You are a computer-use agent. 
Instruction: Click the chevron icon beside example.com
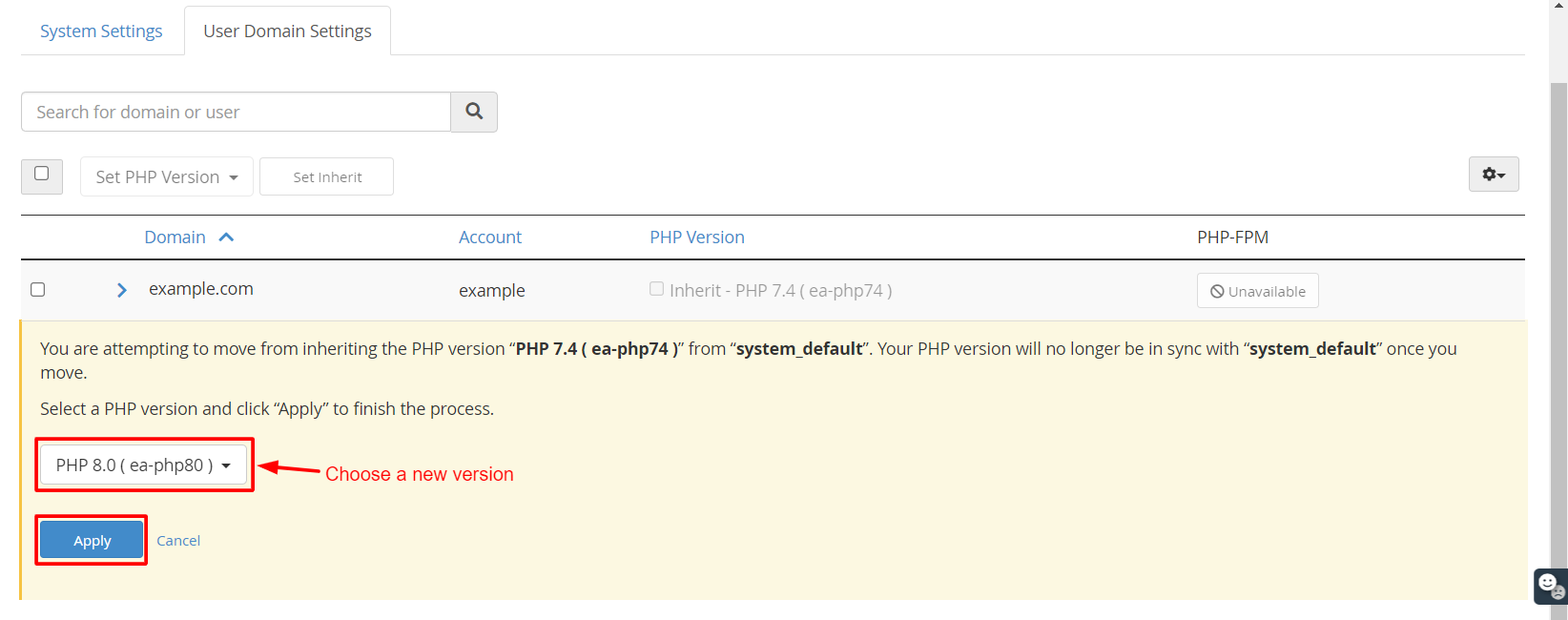tap(121, 290)
